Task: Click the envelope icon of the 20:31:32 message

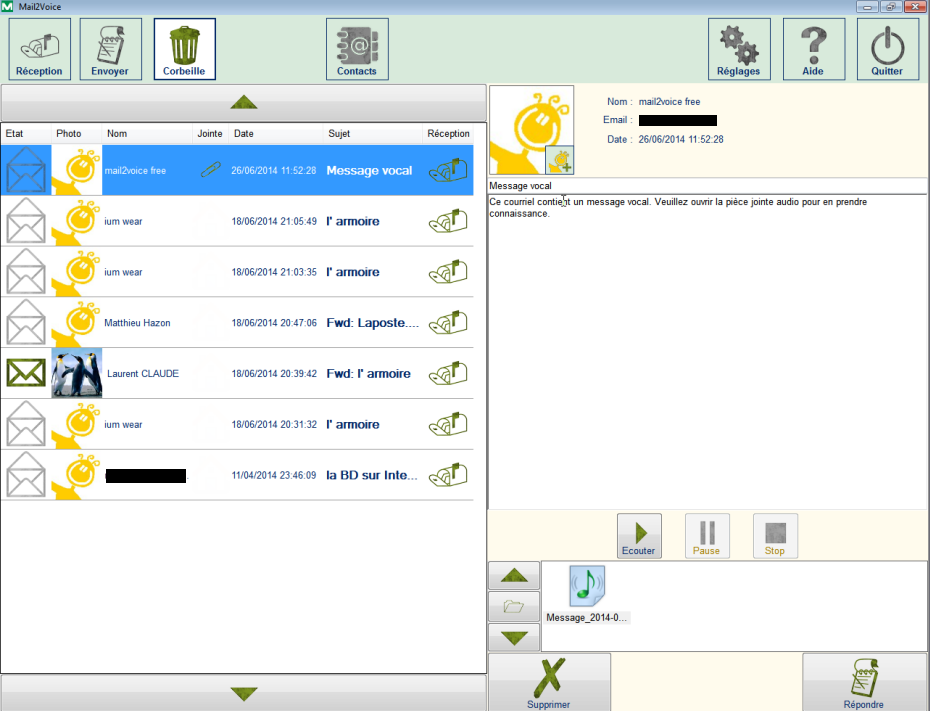Action: tap(26, 425)
